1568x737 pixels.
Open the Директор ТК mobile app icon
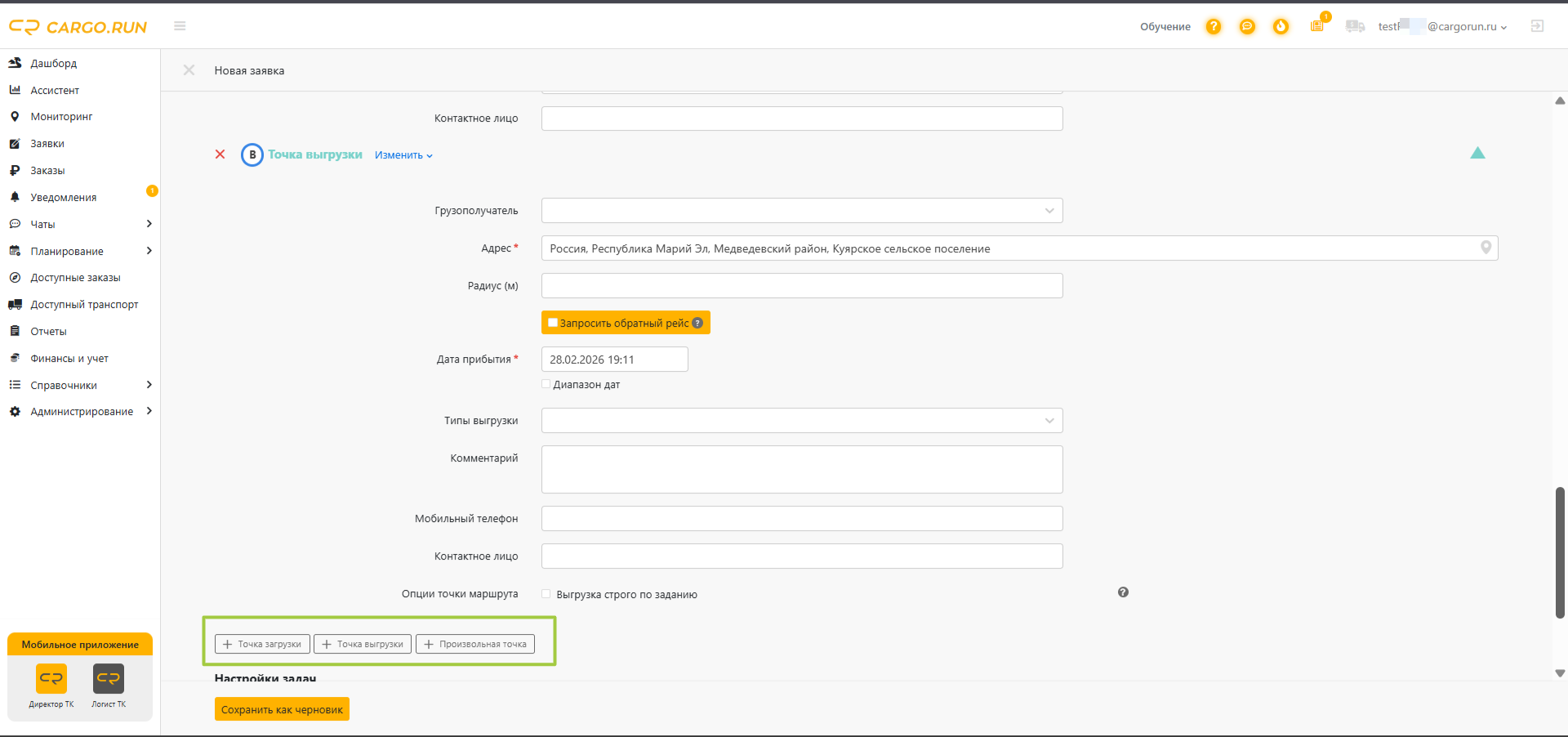tap(51, 679)
